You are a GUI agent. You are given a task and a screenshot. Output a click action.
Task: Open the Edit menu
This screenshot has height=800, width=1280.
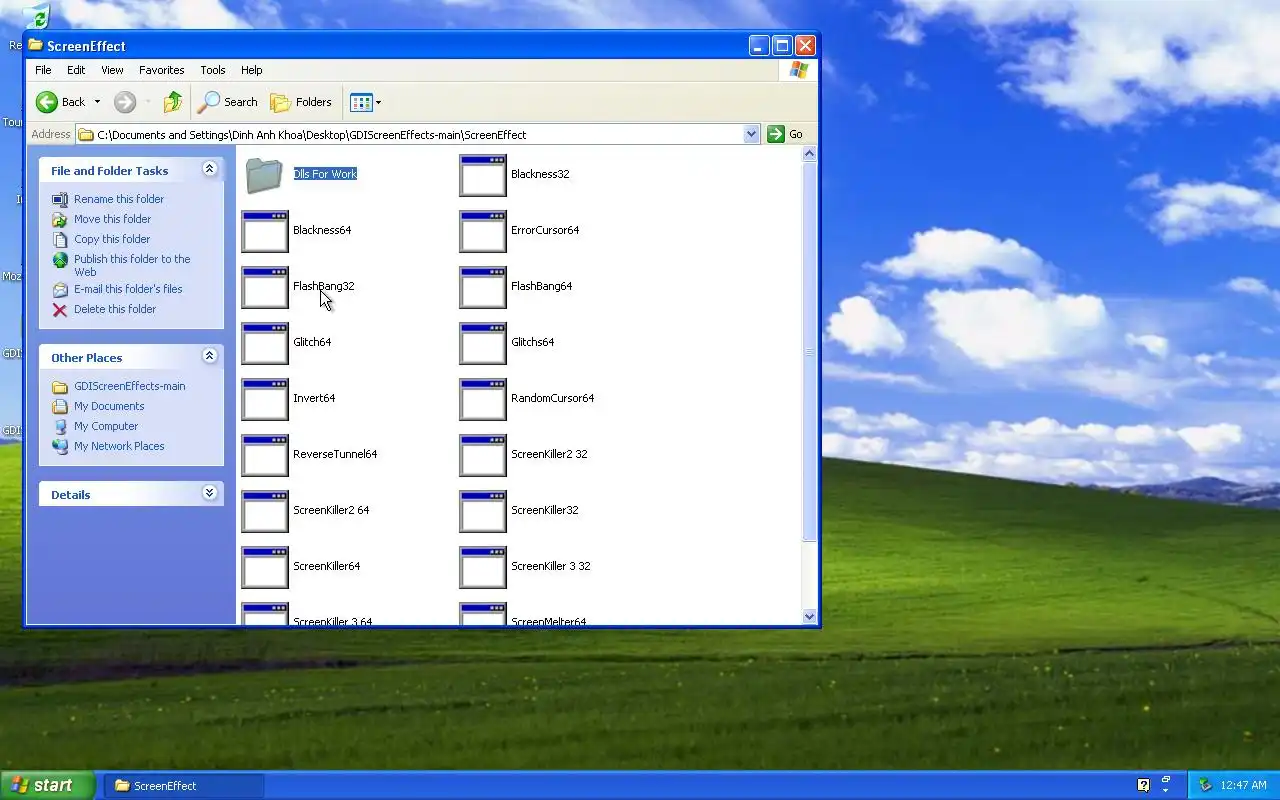76,70
